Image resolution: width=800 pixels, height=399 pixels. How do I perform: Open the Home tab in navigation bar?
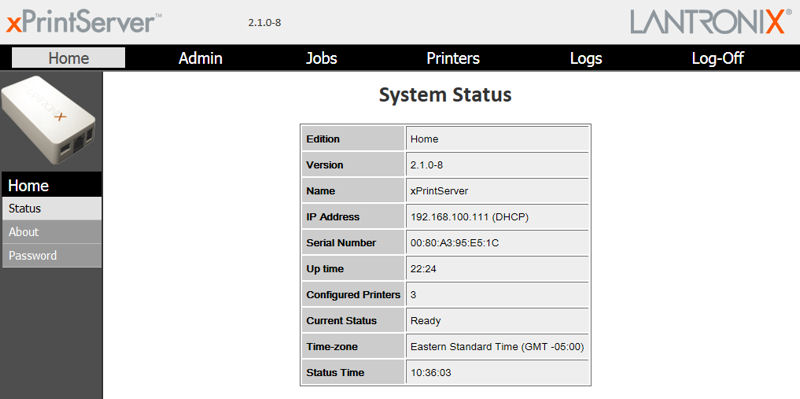pyautogui.click(x=68, y=58)
